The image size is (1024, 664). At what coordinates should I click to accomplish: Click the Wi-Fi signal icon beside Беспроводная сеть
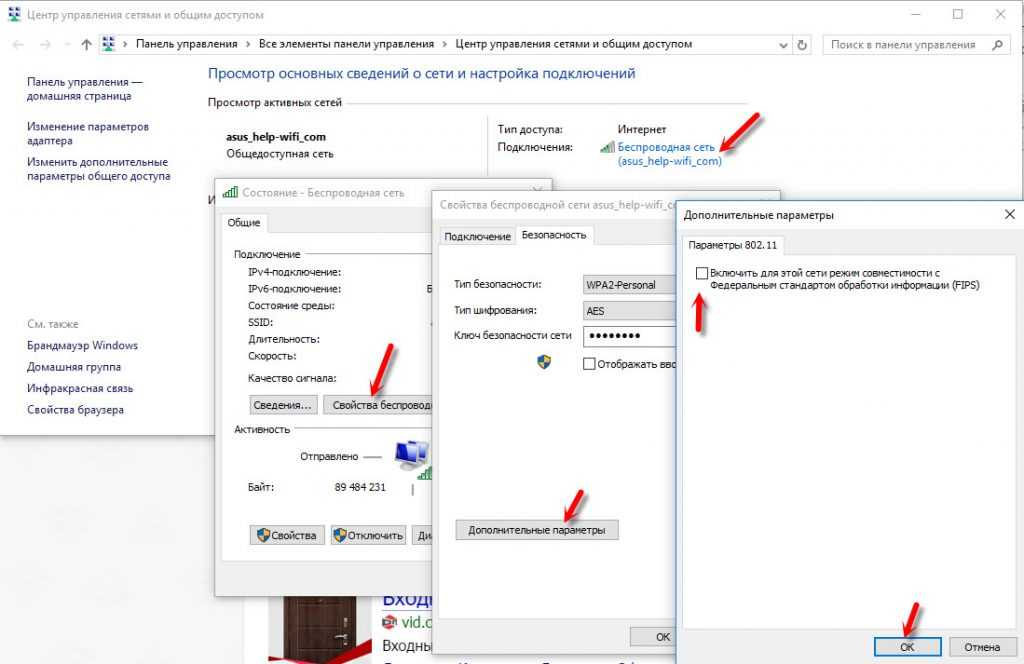click(606, 147)
